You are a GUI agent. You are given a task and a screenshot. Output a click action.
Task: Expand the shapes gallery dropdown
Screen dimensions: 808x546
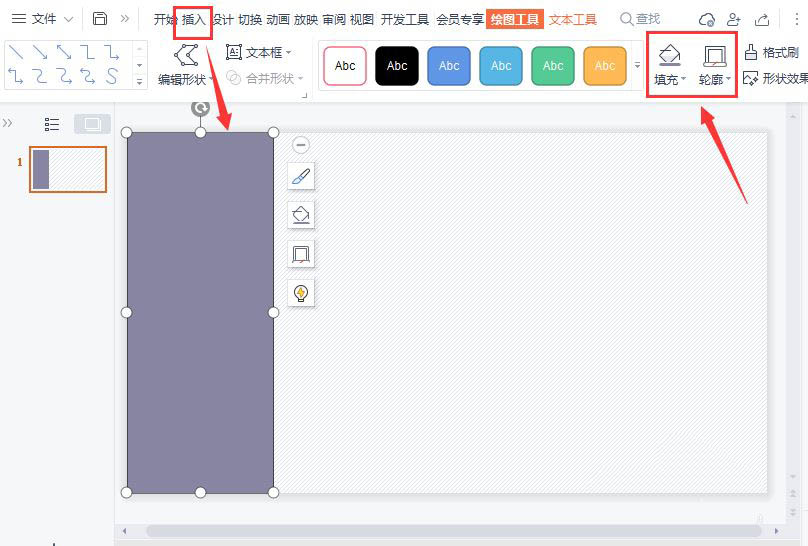[140, 81]
